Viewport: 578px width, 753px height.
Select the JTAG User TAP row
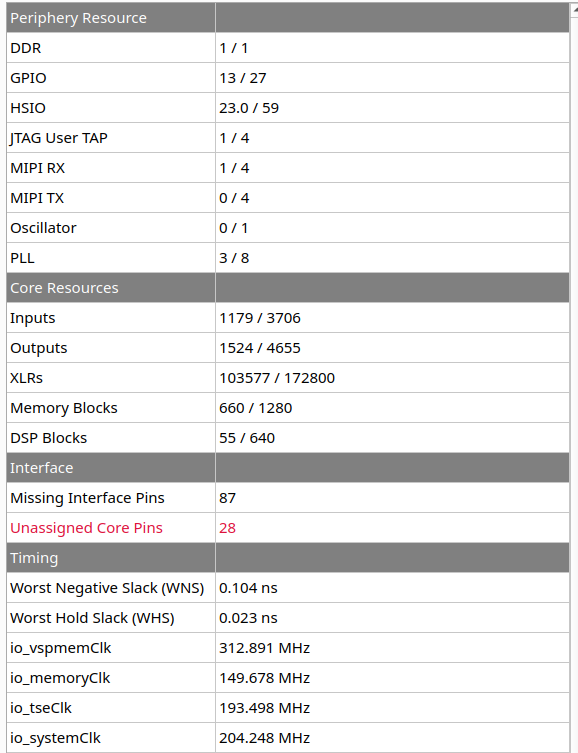288,138
